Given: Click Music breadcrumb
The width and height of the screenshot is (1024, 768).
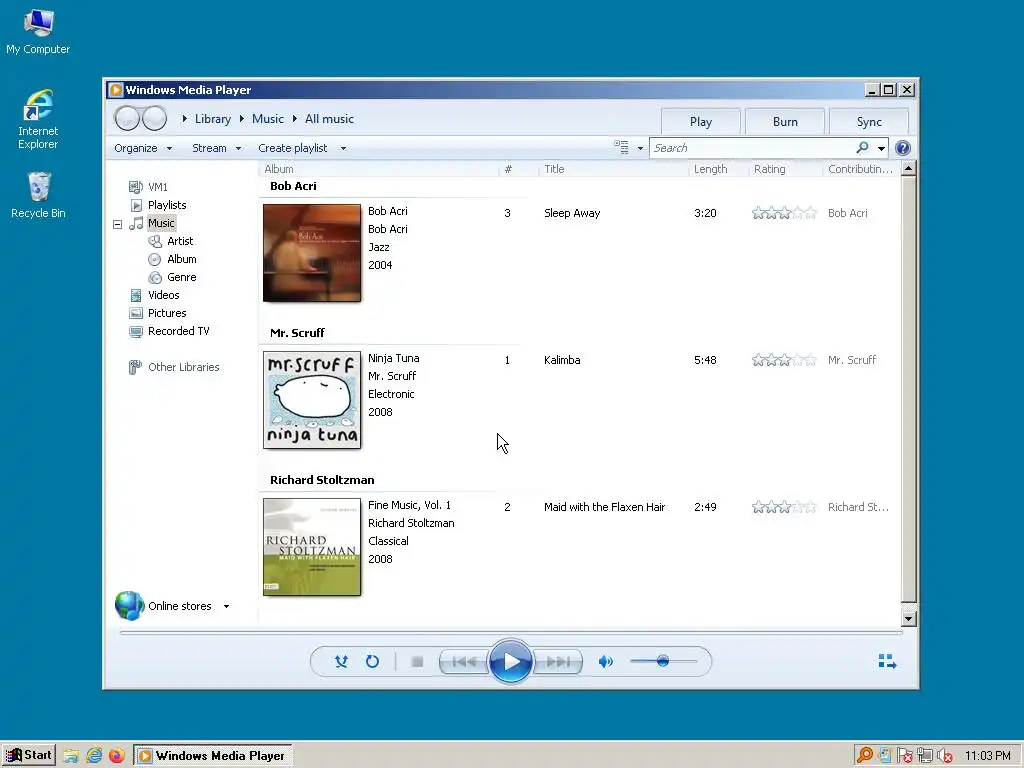Looking at the screenshot, I should (x=268, y=119).
